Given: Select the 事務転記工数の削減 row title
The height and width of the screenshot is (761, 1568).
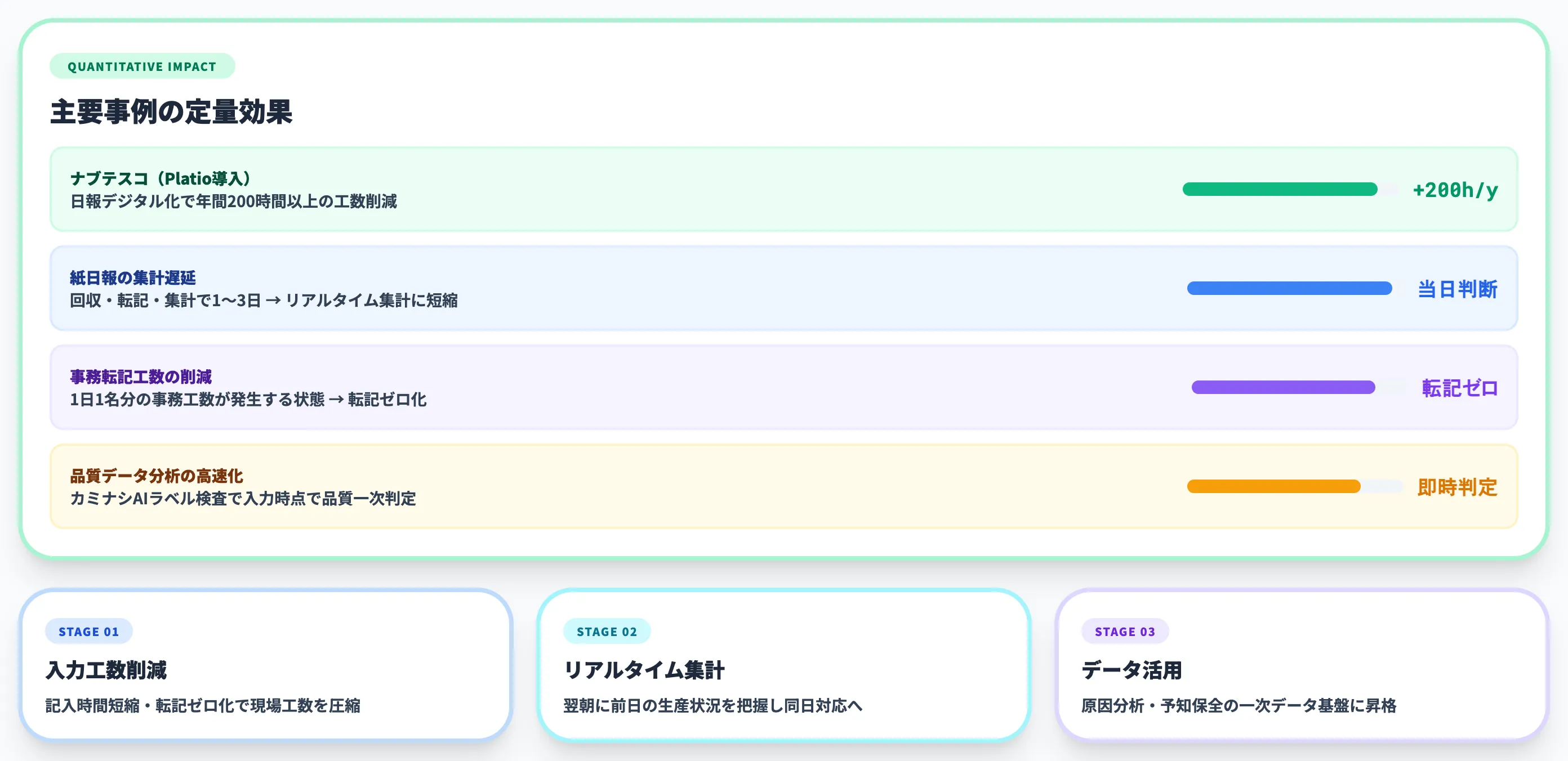Looking at the screenshot, I should coord(141,377).
